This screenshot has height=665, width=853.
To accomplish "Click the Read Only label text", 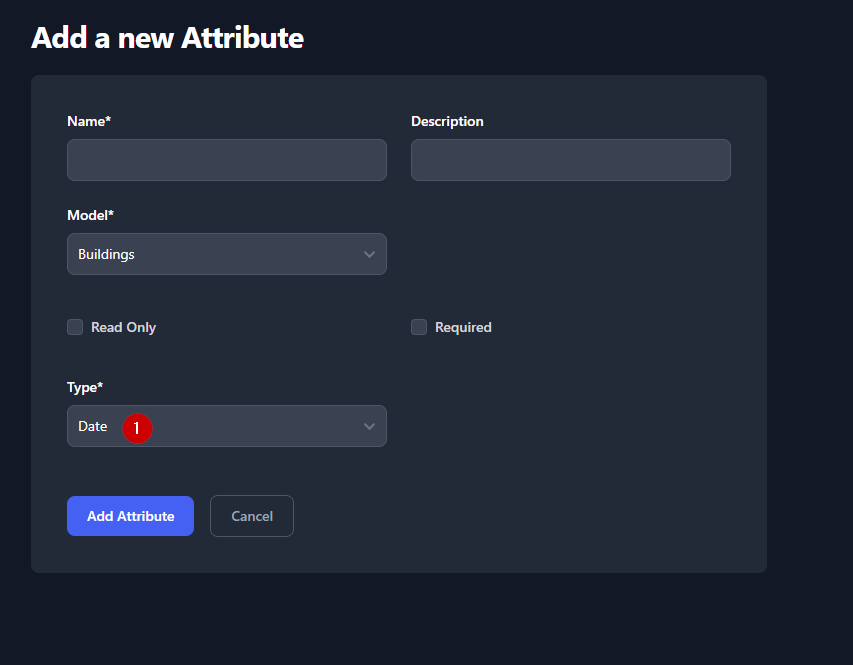I will coord(123,327).
